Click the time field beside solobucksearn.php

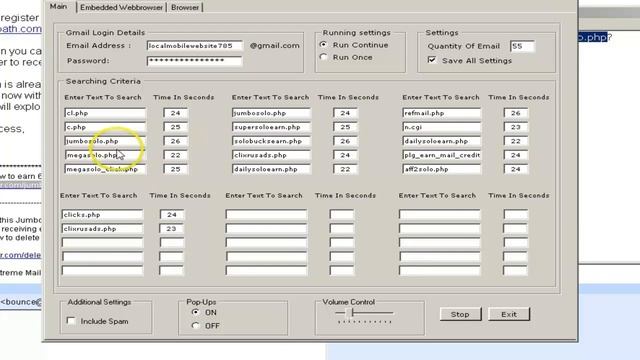[345, 141]
